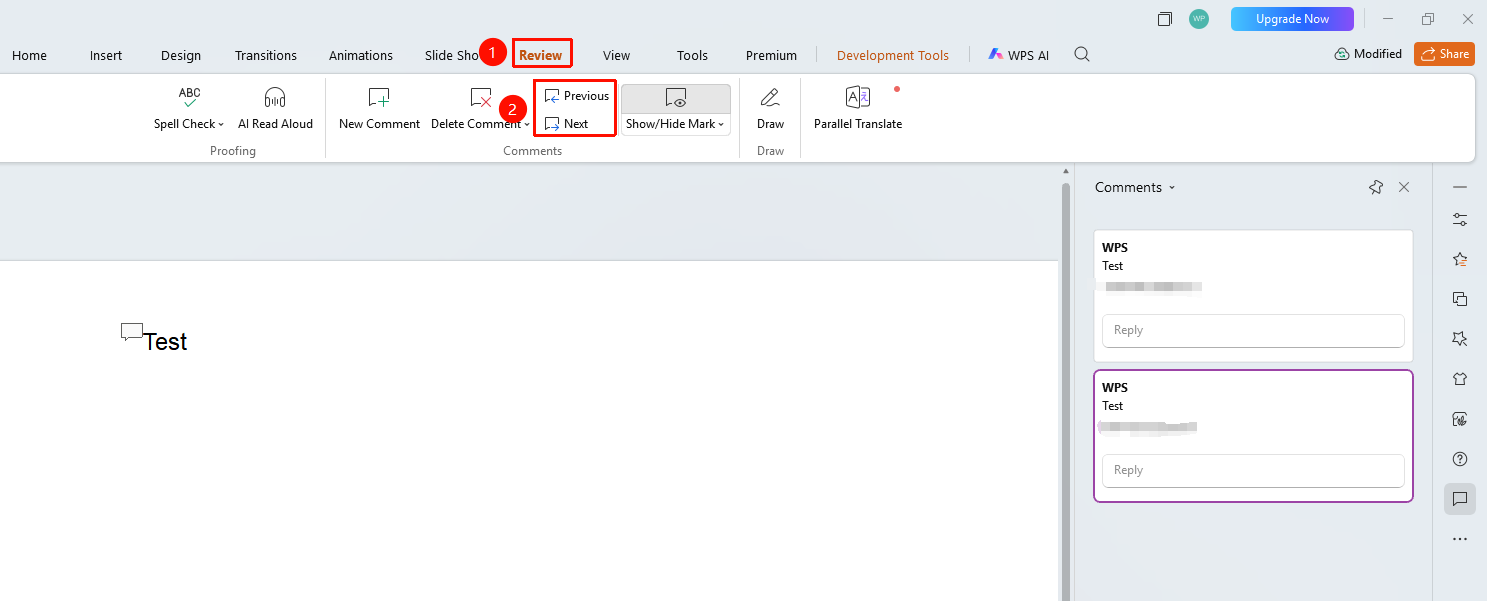The width and height of the screenshot is (1487, 601).
Task: Select the Premium tab
Action: pyautogui.click(x=771, y=56)
